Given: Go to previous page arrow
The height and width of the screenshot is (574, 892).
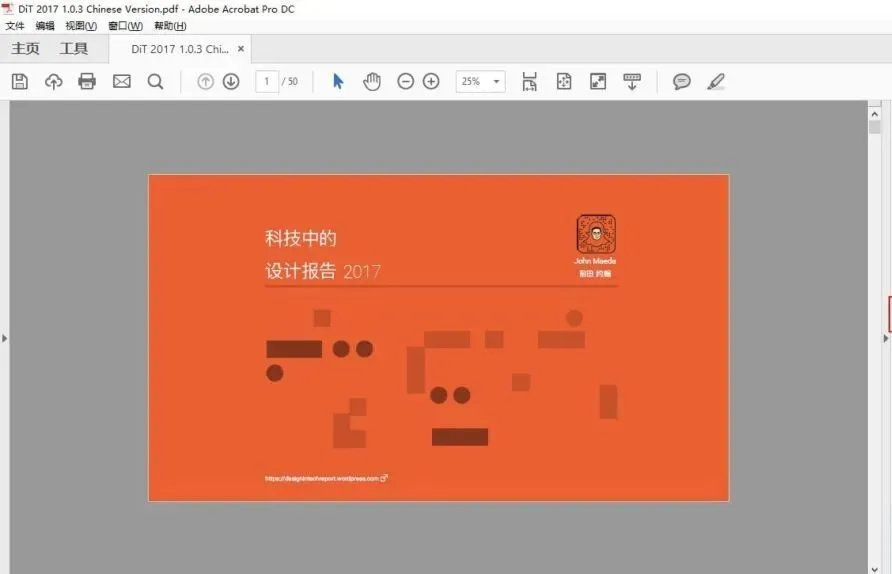Looking at the screenshot, I should [205, 81].
